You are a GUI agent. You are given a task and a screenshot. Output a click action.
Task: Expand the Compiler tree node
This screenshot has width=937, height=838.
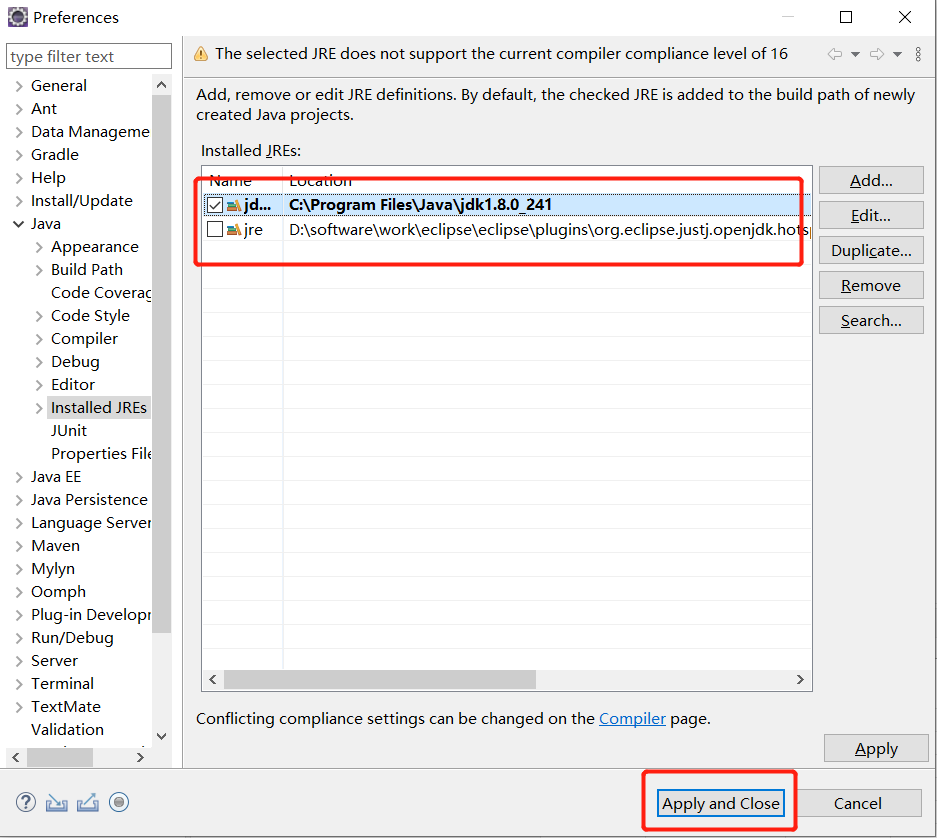[39, 339]
